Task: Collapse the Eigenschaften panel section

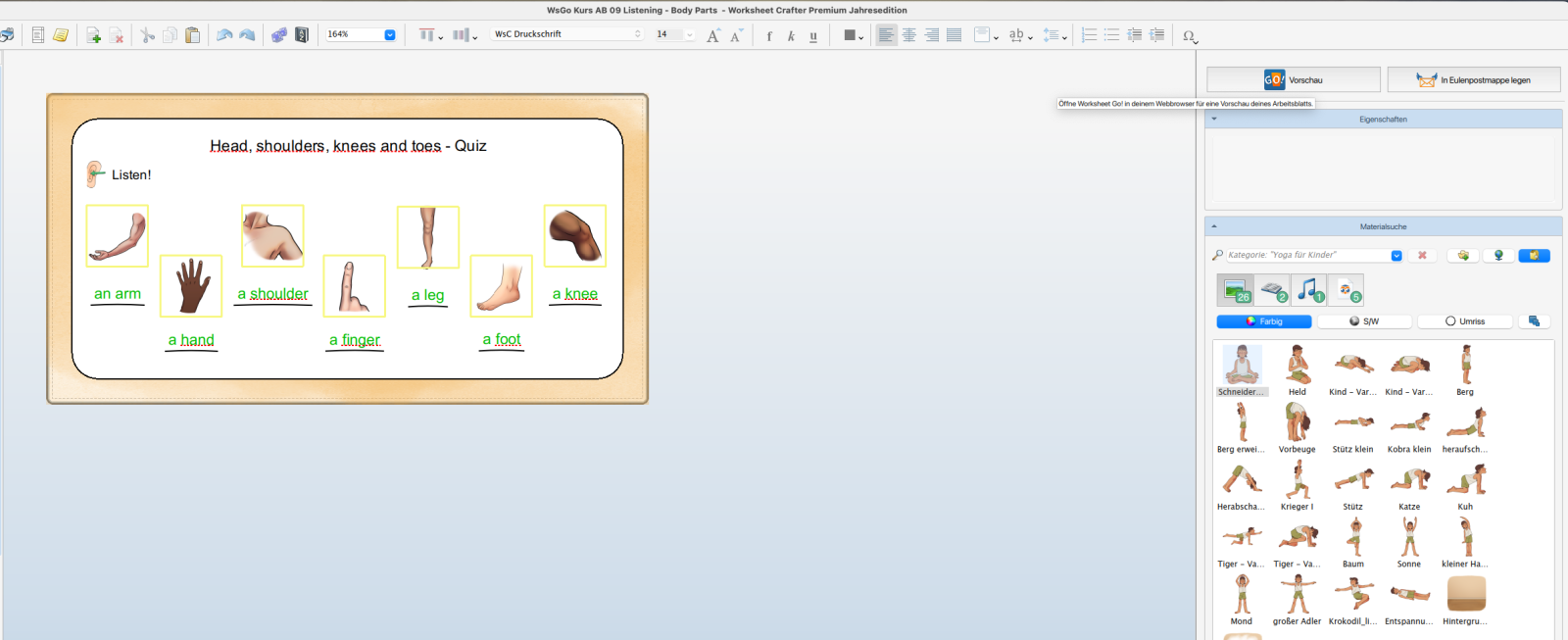Action: click(1214, 119)
